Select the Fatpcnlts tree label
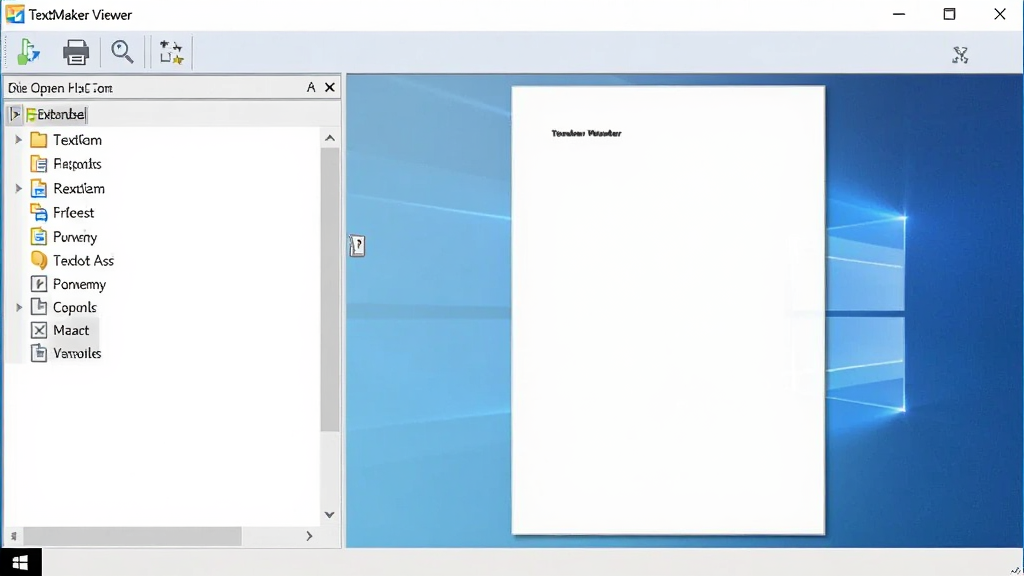This screenshot has height=576, width=1024. coord(77,164)
